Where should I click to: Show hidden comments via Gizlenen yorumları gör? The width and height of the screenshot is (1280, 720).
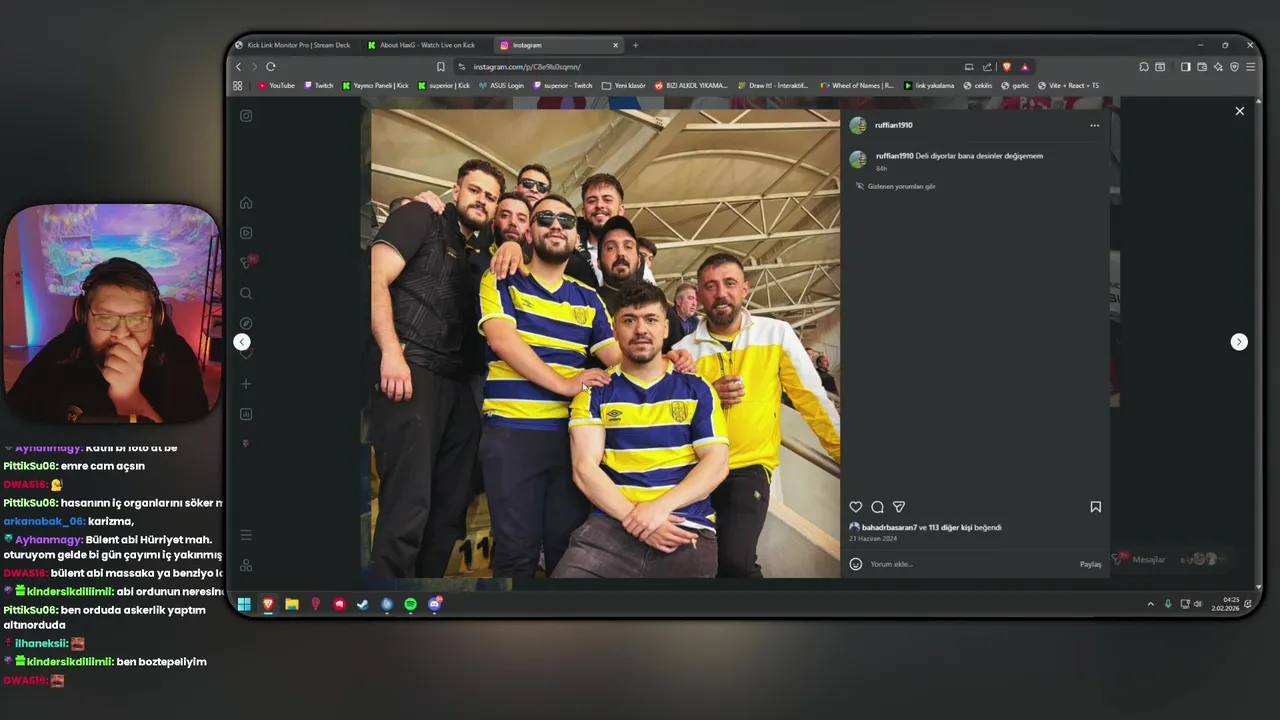896,187
